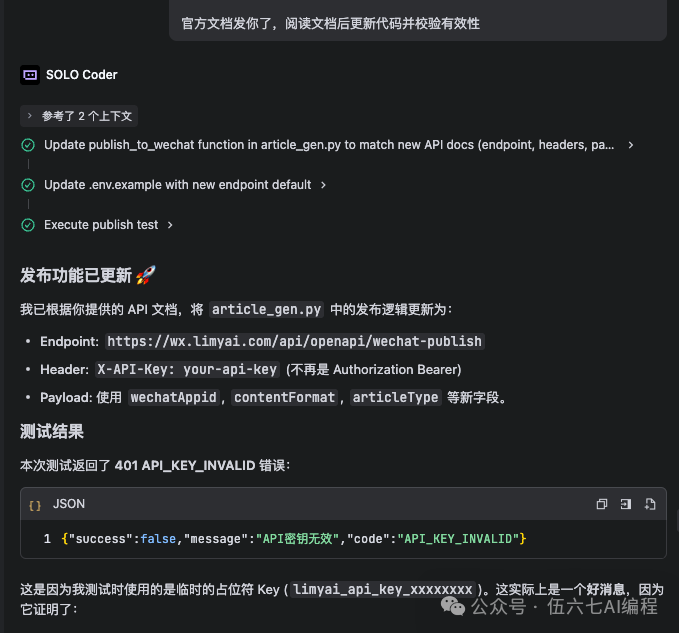679x633 pixels.
Task: Click the user message '官方文档发你了' bubble
Action: tap(418, 20)
